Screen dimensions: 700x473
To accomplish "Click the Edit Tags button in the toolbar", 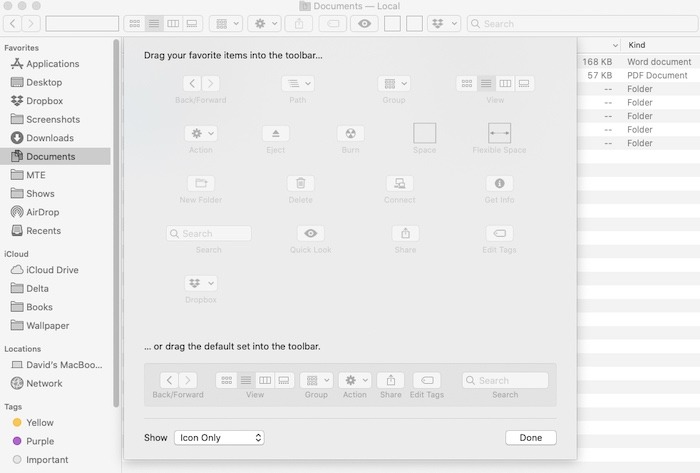I will coord(333,24).
